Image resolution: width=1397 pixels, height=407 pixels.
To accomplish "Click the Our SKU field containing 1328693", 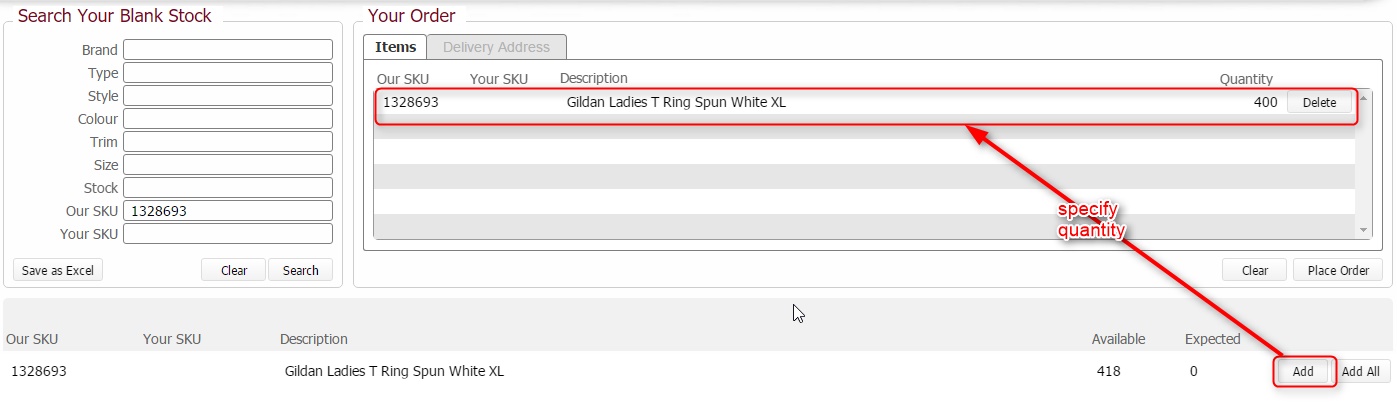I will [227, 211].
